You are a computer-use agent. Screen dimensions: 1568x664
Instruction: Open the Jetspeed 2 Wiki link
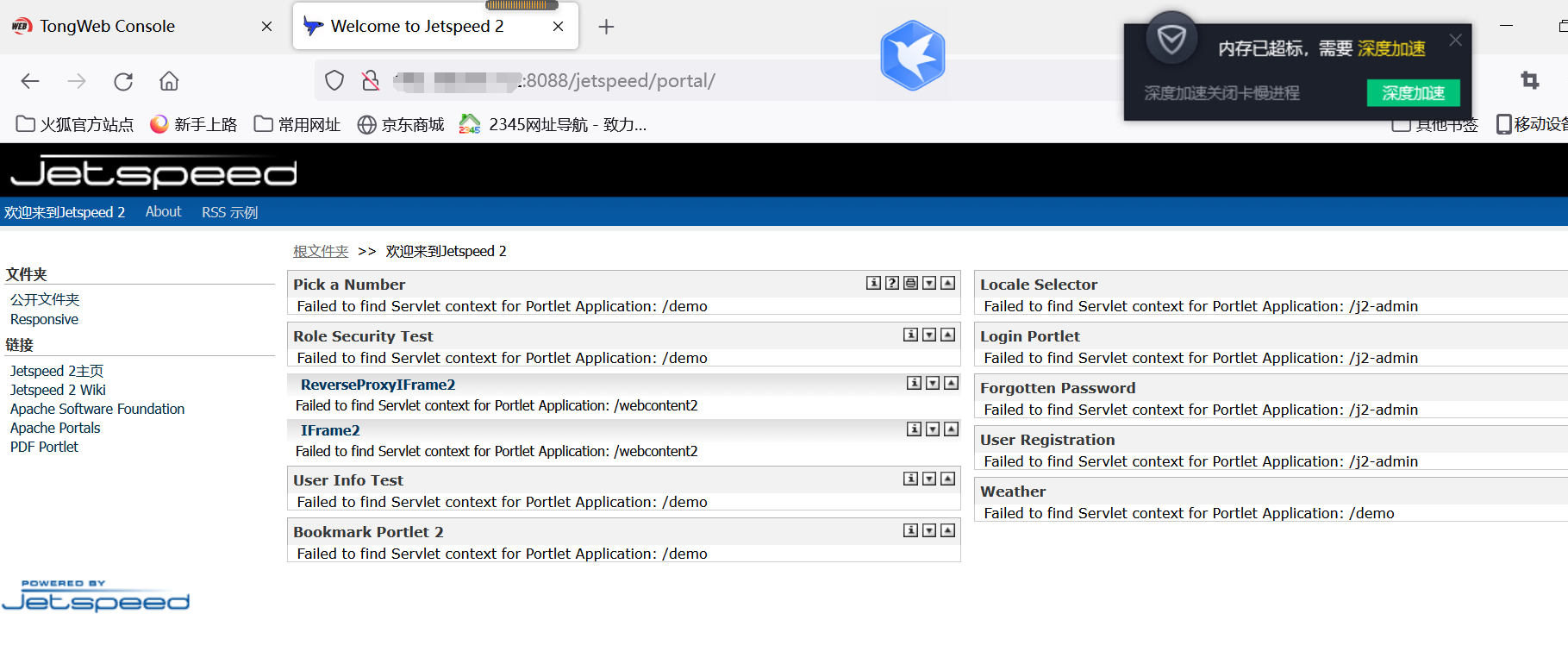(58, 390)
